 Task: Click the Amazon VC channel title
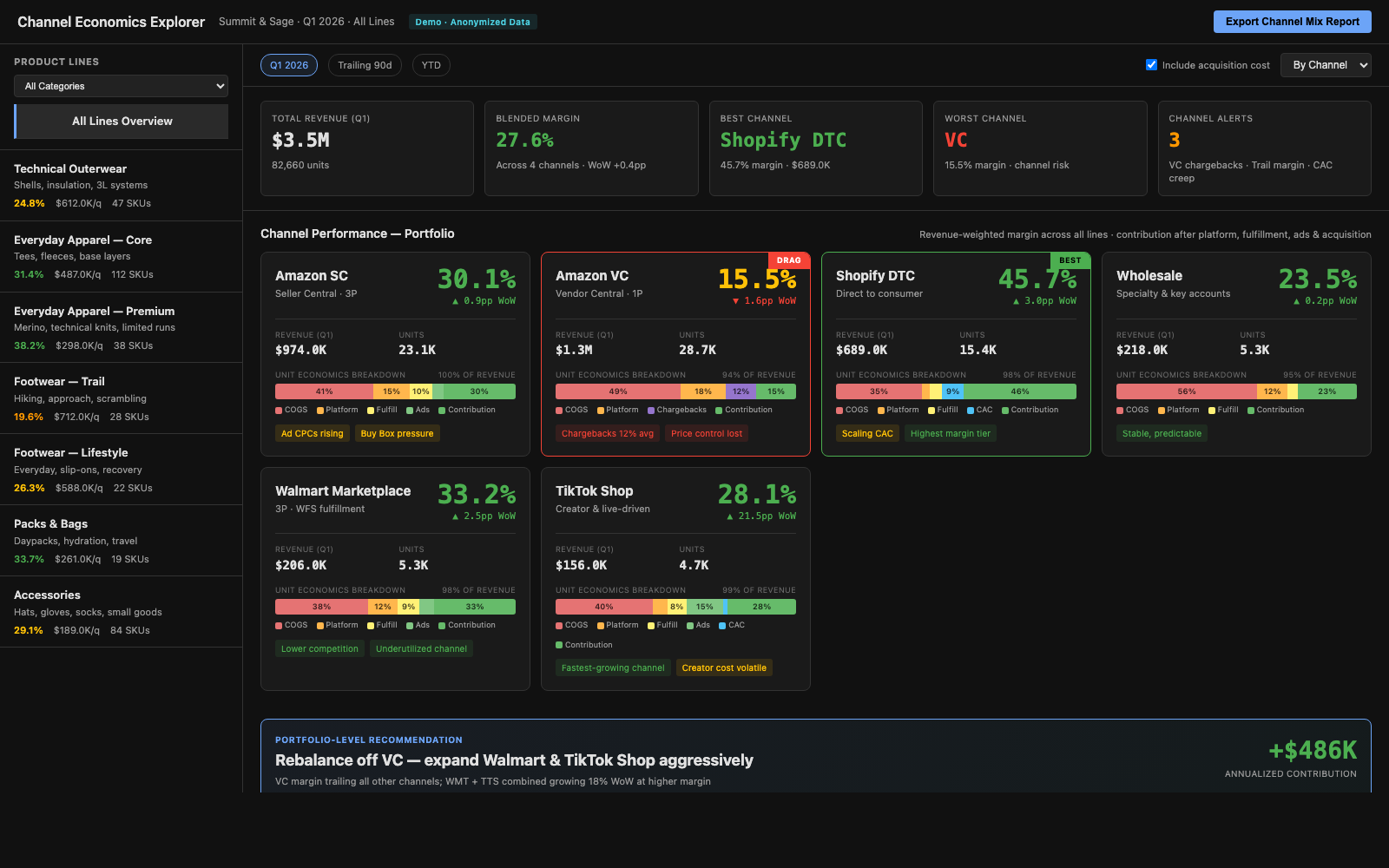[x=592, y=276]
